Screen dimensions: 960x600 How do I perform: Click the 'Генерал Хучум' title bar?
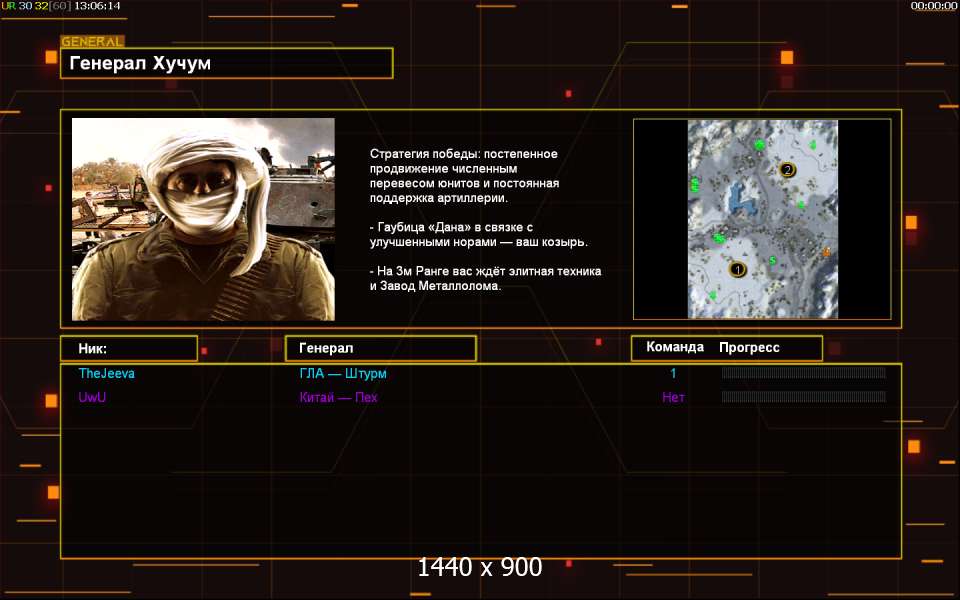(x=227, y=63)
